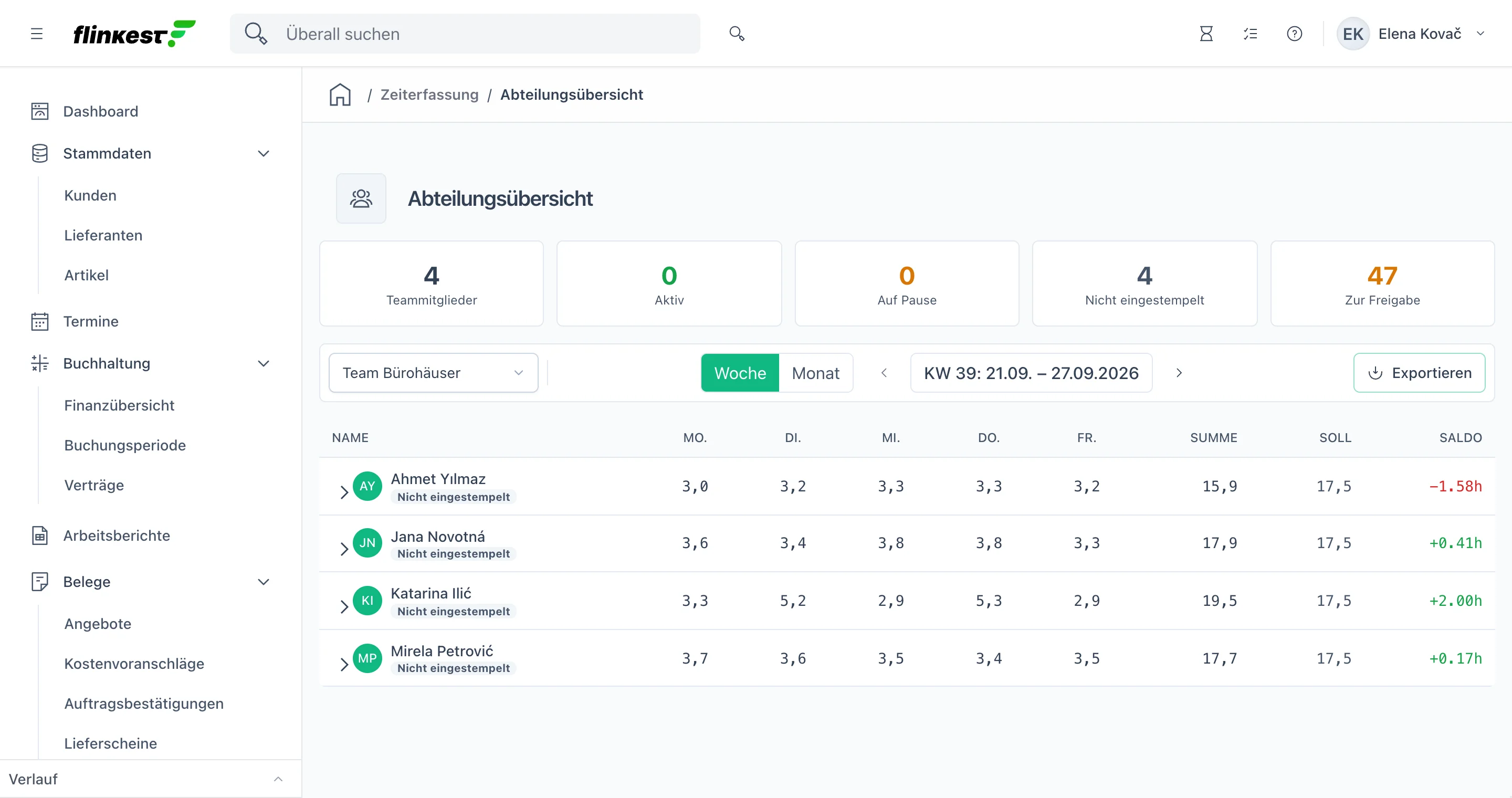Open Kunden in the sidebar

[x=90, y=195]
